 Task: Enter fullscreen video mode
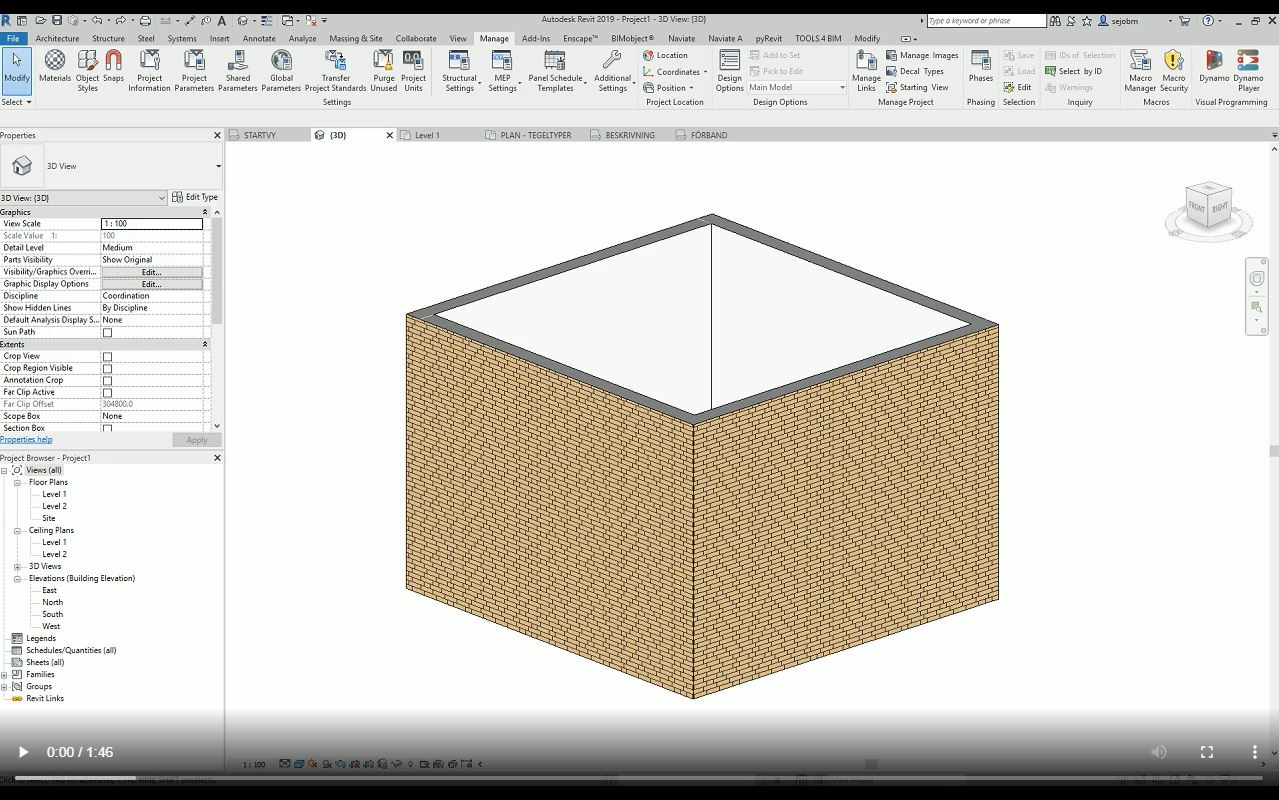[1207, 752]
